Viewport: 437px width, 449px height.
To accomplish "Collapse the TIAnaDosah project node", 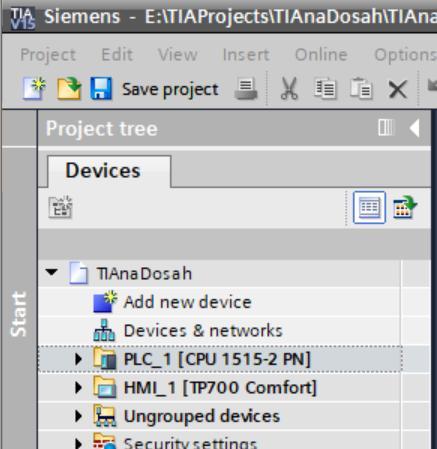I will pyautogui.click(x=52, y=272).
